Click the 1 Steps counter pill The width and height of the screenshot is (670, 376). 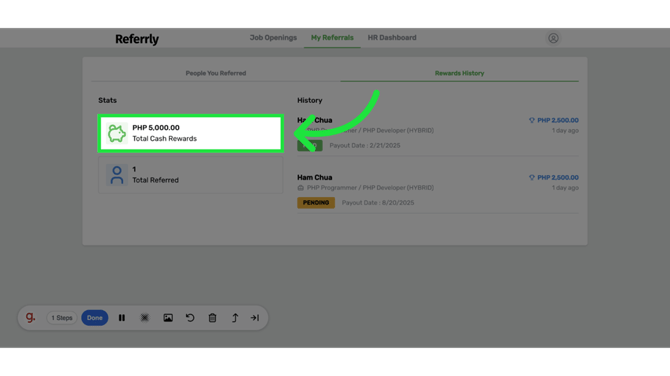[62, 318]
